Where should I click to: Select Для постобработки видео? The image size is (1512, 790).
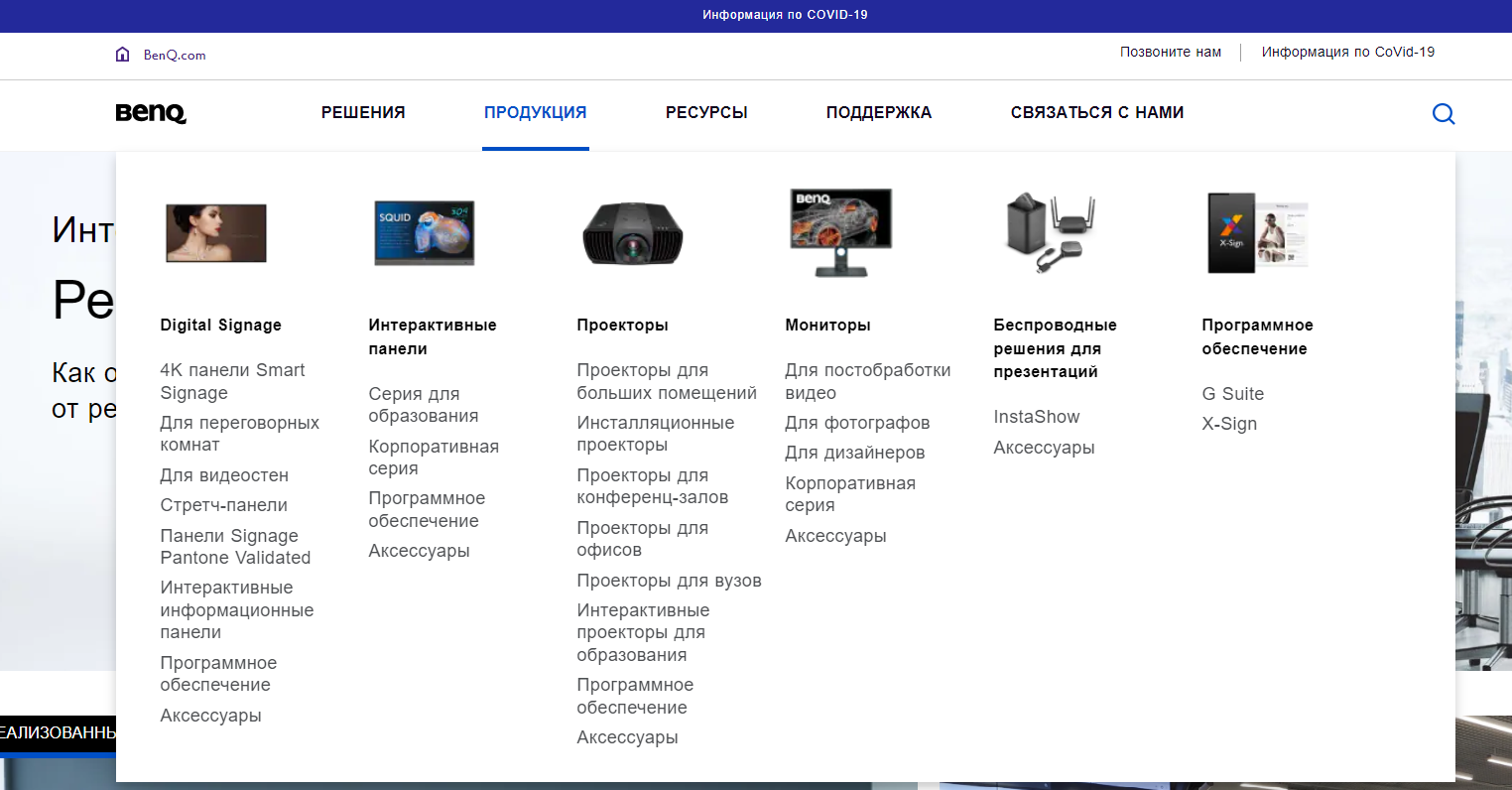(x=868, y=382)
